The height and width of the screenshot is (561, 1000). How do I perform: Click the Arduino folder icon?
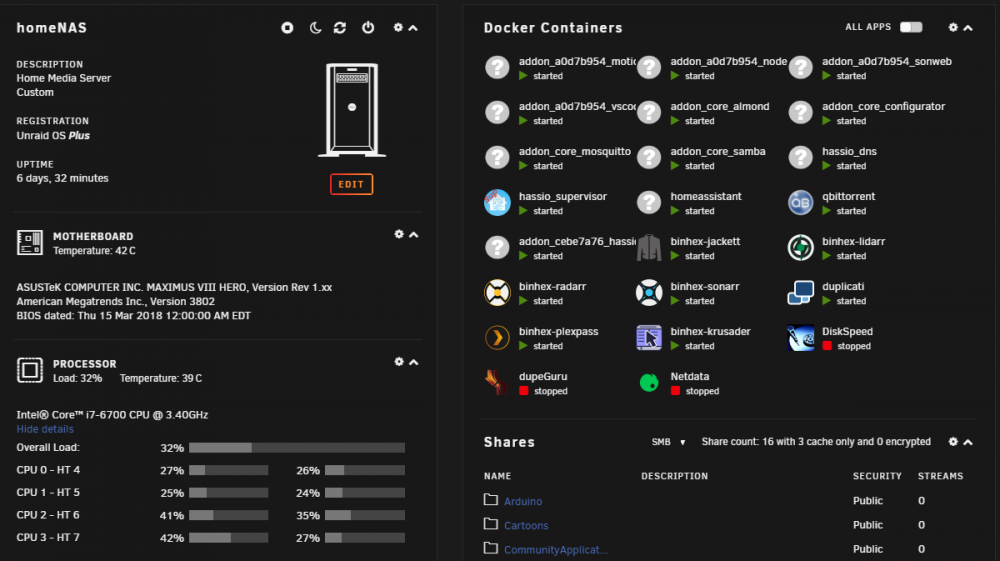(490, 499)
